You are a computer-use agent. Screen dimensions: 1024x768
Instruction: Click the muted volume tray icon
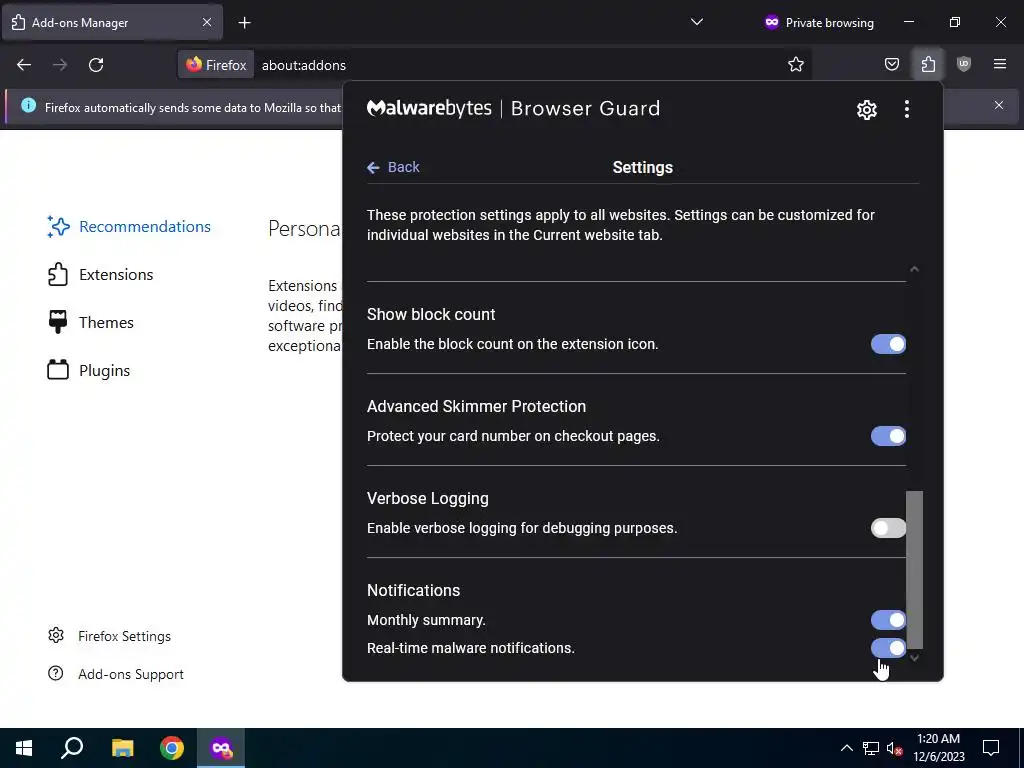coord(894,749)
